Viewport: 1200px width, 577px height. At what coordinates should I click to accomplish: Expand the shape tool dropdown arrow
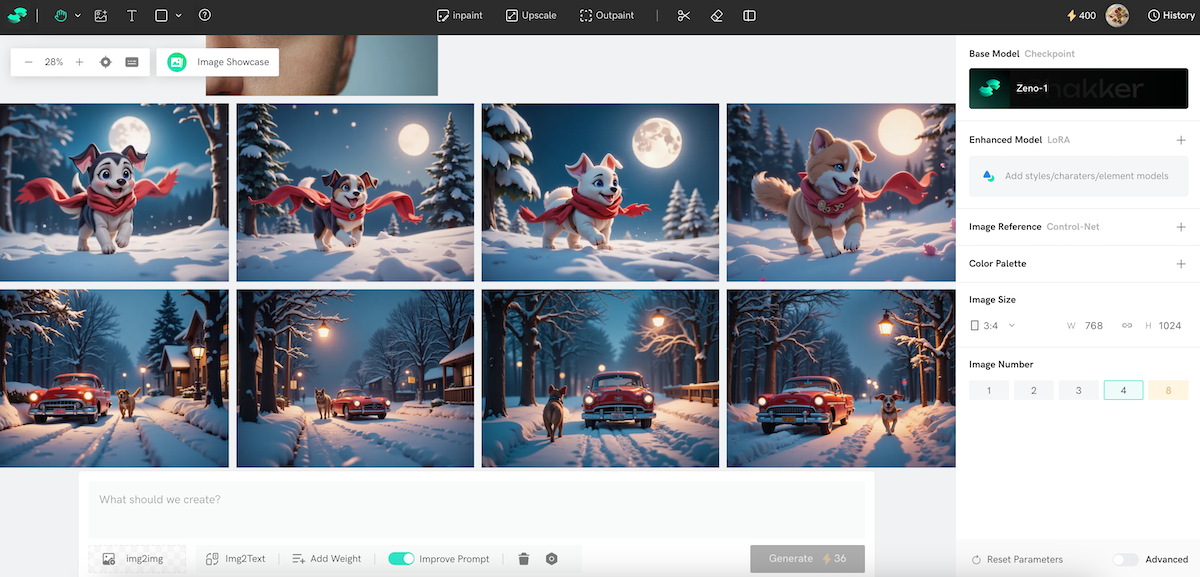(x=179, y=16)
